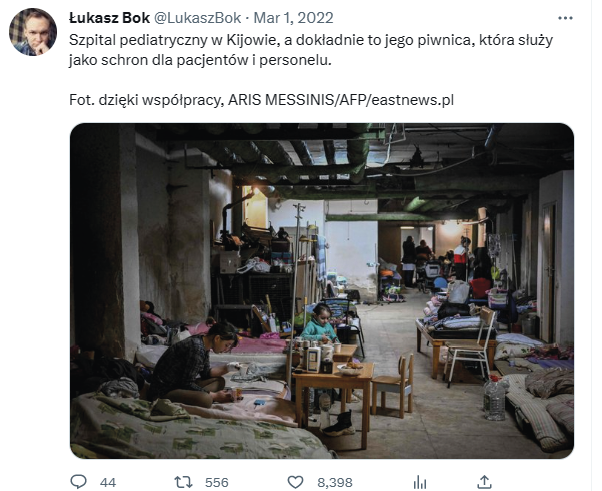Open the three-dot more options menu
The image size is (602, 491).
565,18
